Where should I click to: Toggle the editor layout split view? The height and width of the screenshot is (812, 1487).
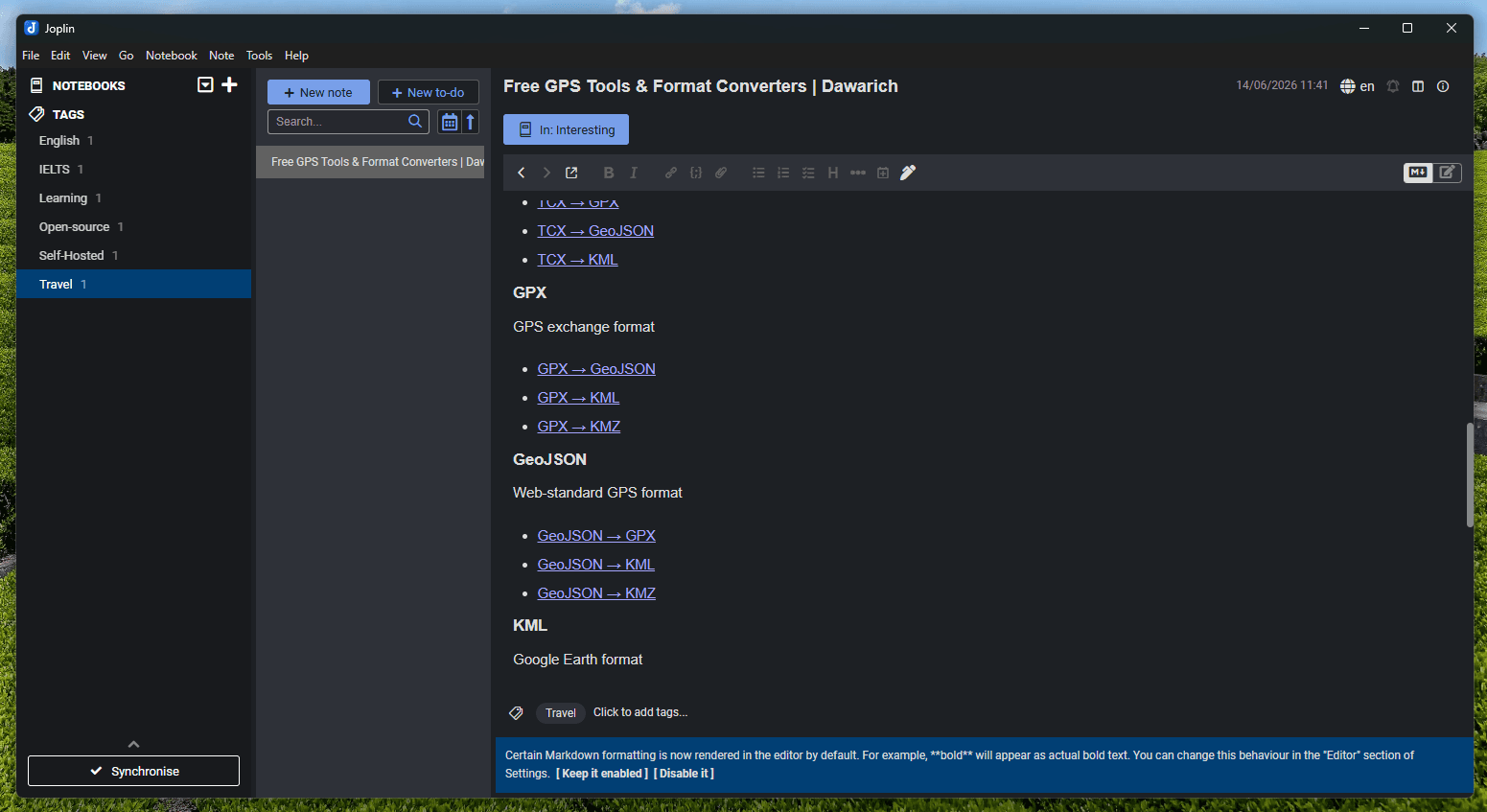pyautogui.click(x=1418, y=86)
